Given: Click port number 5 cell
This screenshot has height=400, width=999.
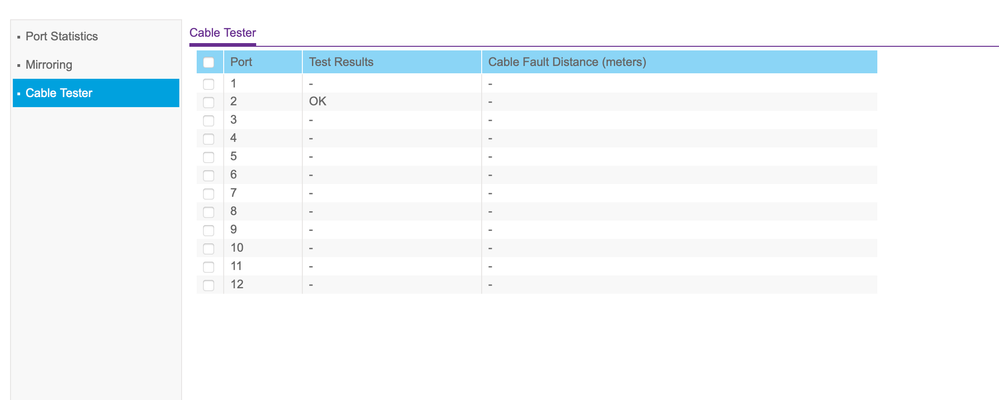Looking at the screenshot, I should pyautogui.click(x=262, y=157).
